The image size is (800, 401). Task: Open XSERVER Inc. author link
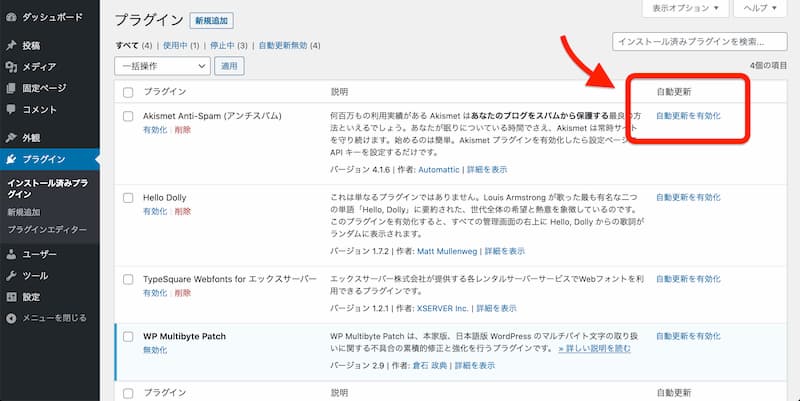coord(442,308)
